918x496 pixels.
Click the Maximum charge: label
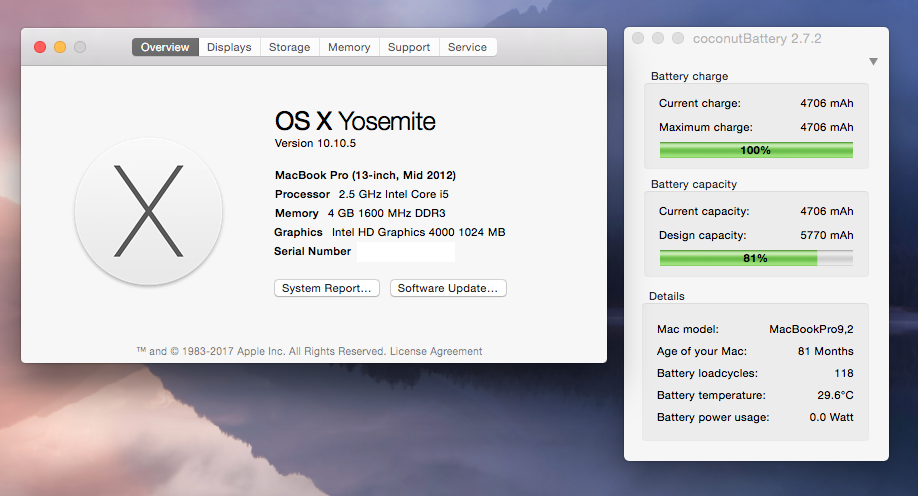pyautogui.click(x=705, y=127)
